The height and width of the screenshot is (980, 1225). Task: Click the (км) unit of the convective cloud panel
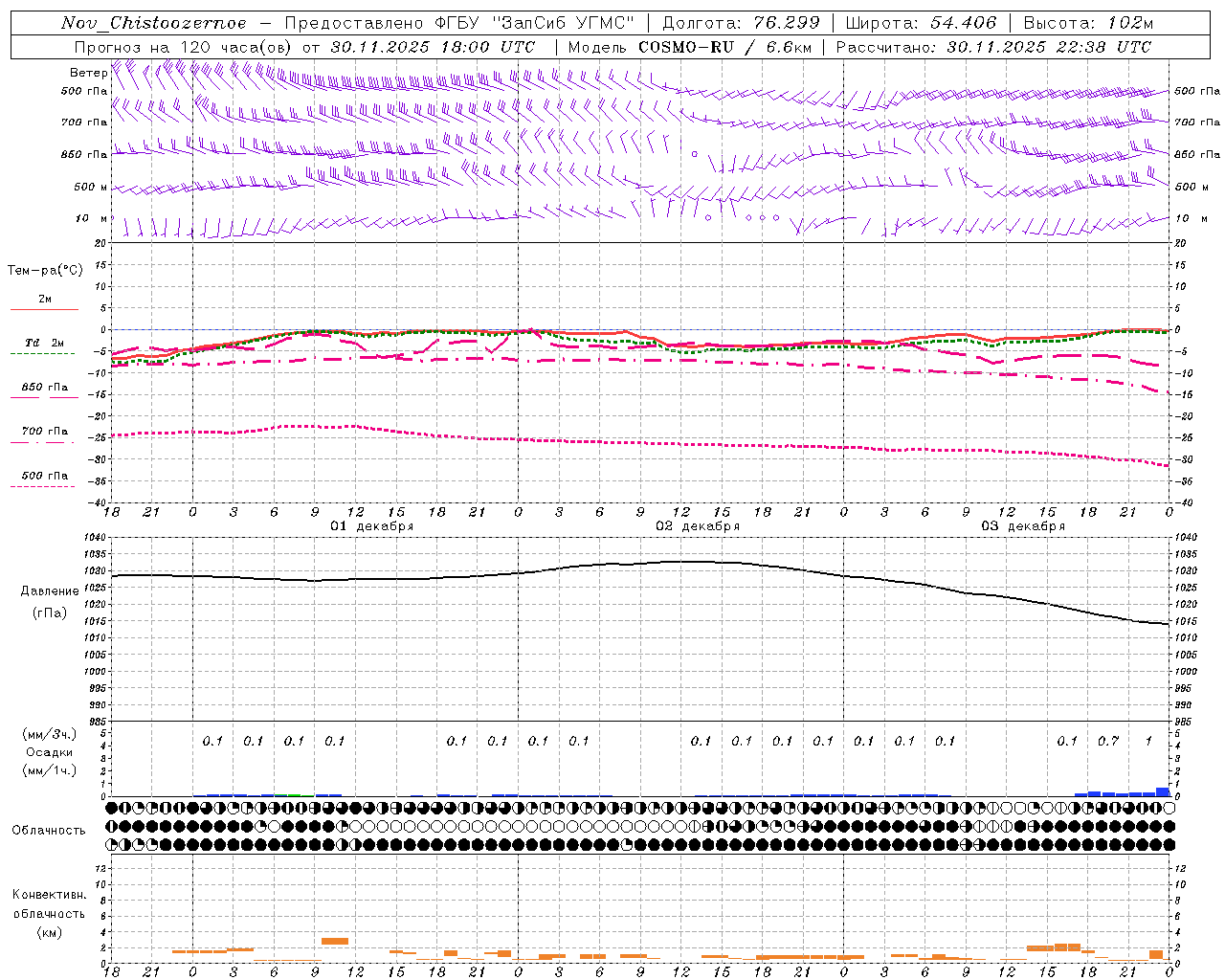(50, 931)
